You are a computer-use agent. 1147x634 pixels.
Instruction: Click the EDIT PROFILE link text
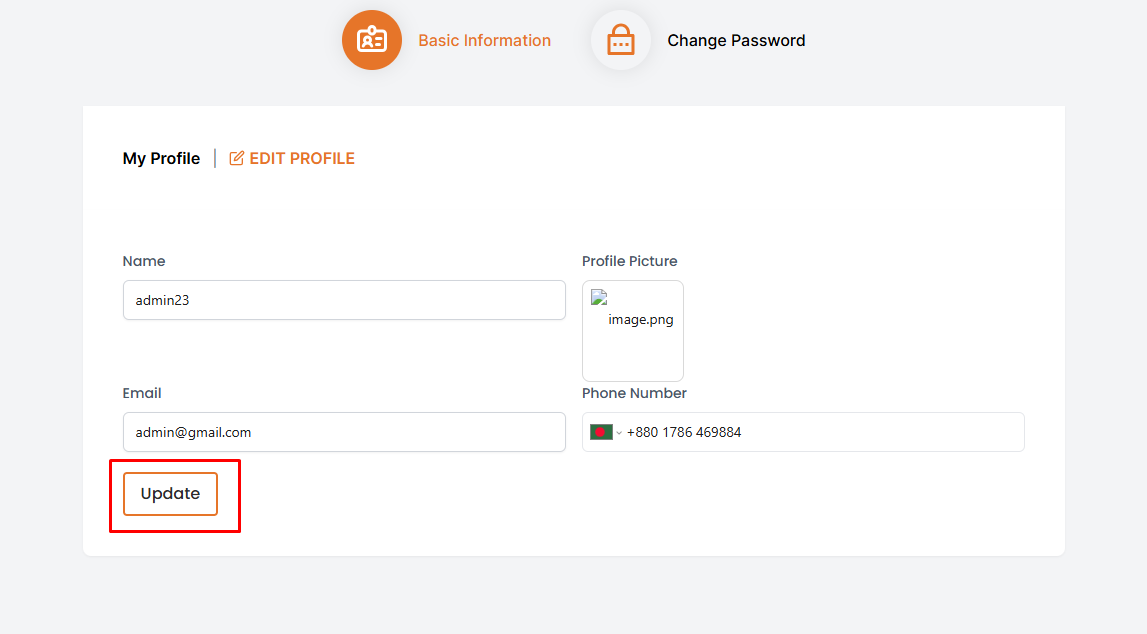point(302,158)
